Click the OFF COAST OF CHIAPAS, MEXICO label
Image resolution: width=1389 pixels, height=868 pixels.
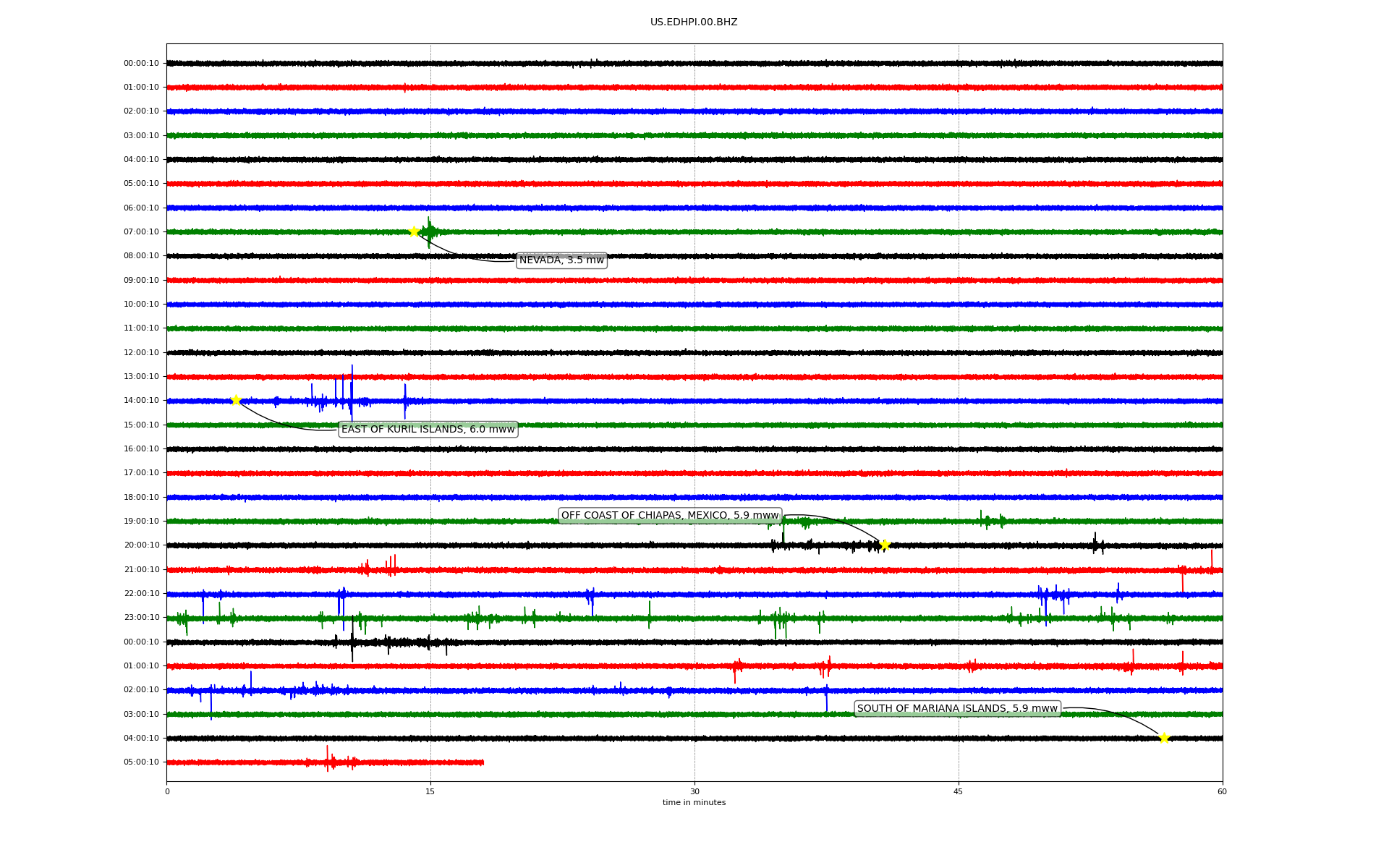point(670,516)
